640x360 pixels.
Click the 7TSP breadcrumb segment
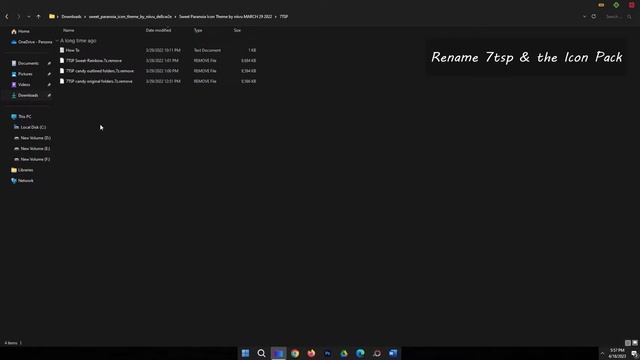pos(284,17)
